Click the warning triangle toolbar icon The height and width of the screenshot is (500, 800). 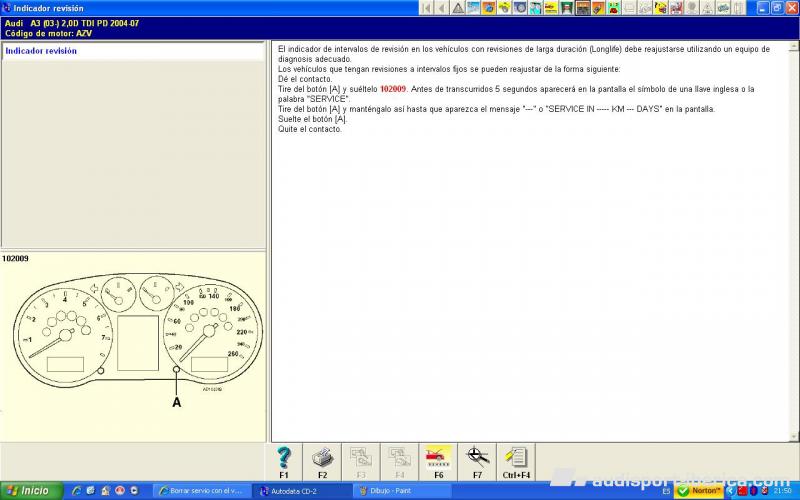point(458,8)
